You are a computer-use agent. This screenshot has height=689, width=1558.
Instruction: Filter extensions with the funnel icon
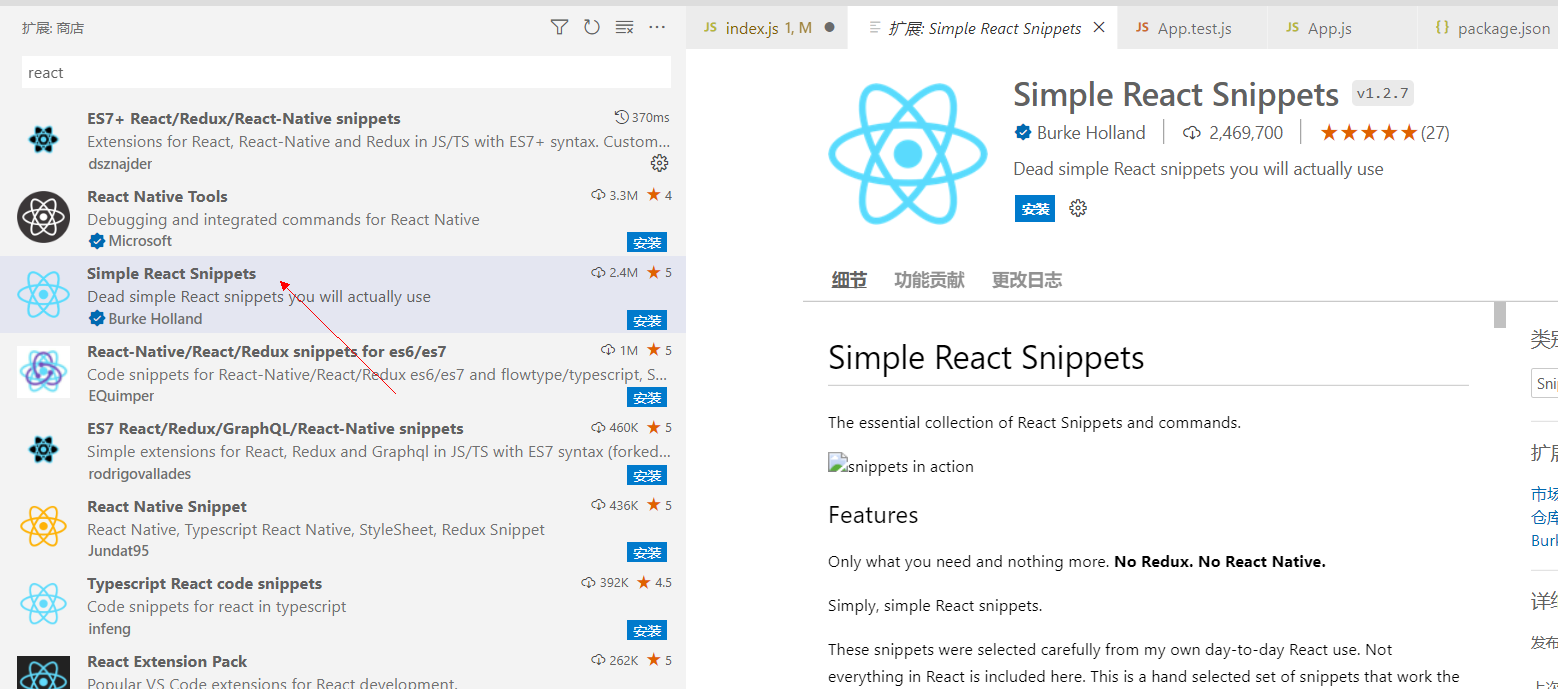[x=559, y=27]
